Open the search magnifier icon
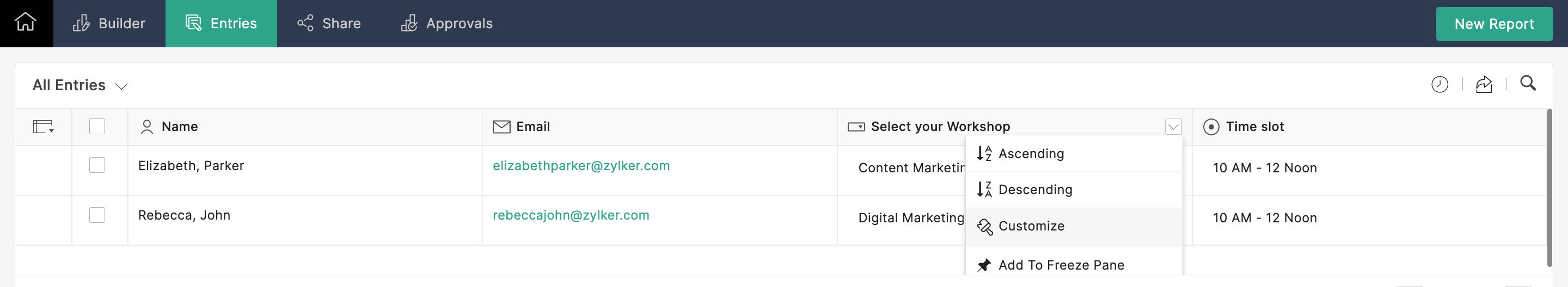The image size is (1568, 287). tap(1527, 83)
